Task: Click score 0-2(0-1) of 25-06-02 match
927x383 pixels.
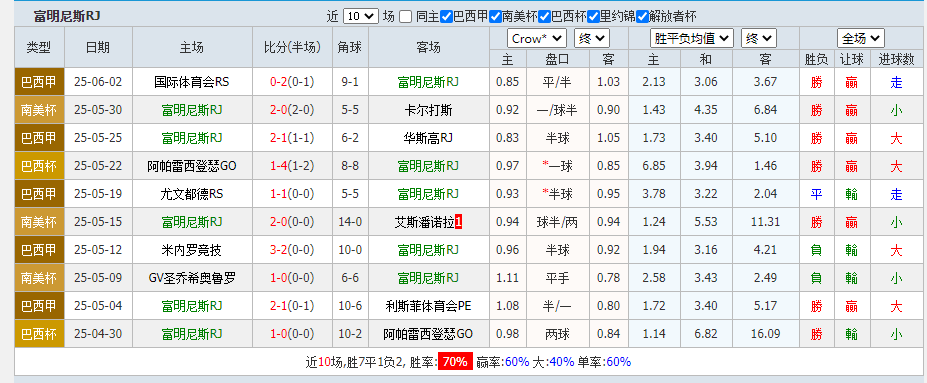Action: [292, 82]
